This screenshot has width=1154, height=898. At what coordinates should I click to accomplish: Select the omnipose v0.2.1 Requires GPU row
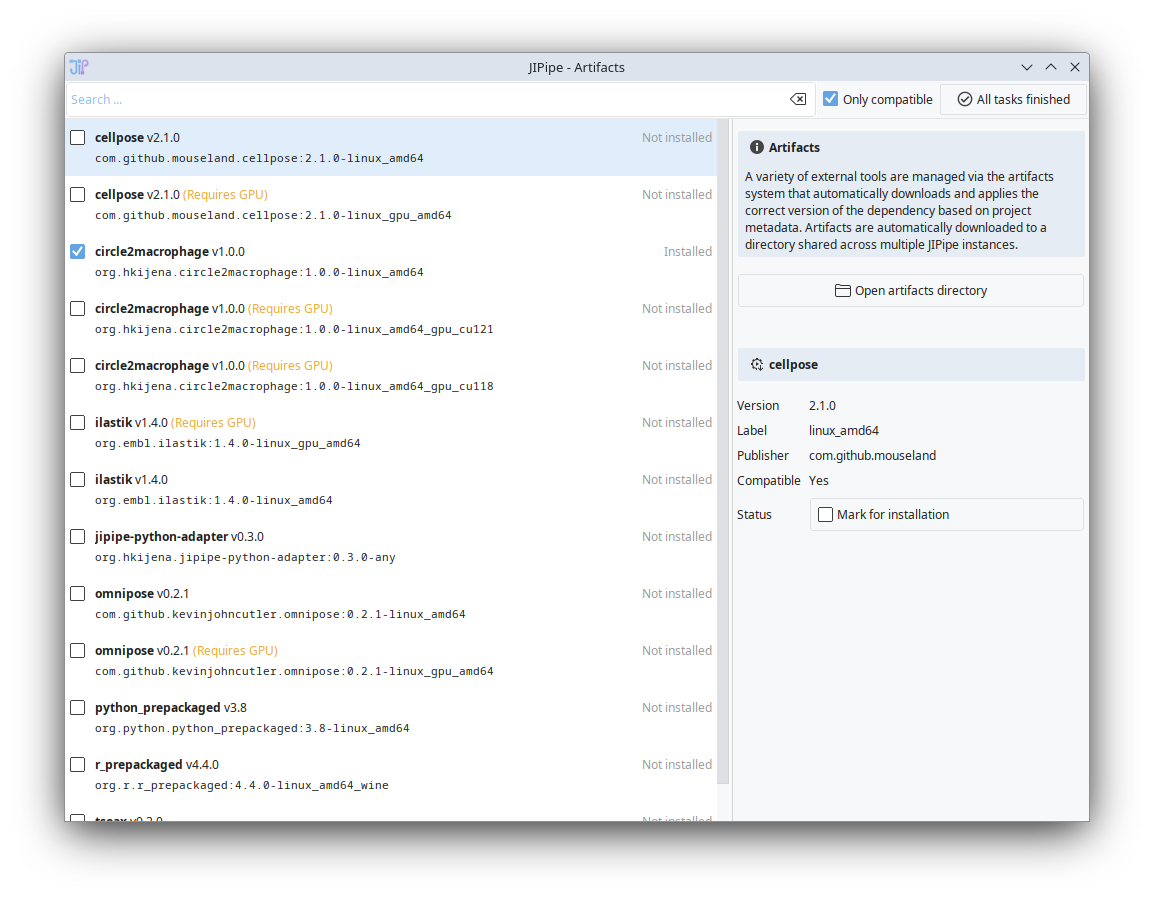click(390, 660)
